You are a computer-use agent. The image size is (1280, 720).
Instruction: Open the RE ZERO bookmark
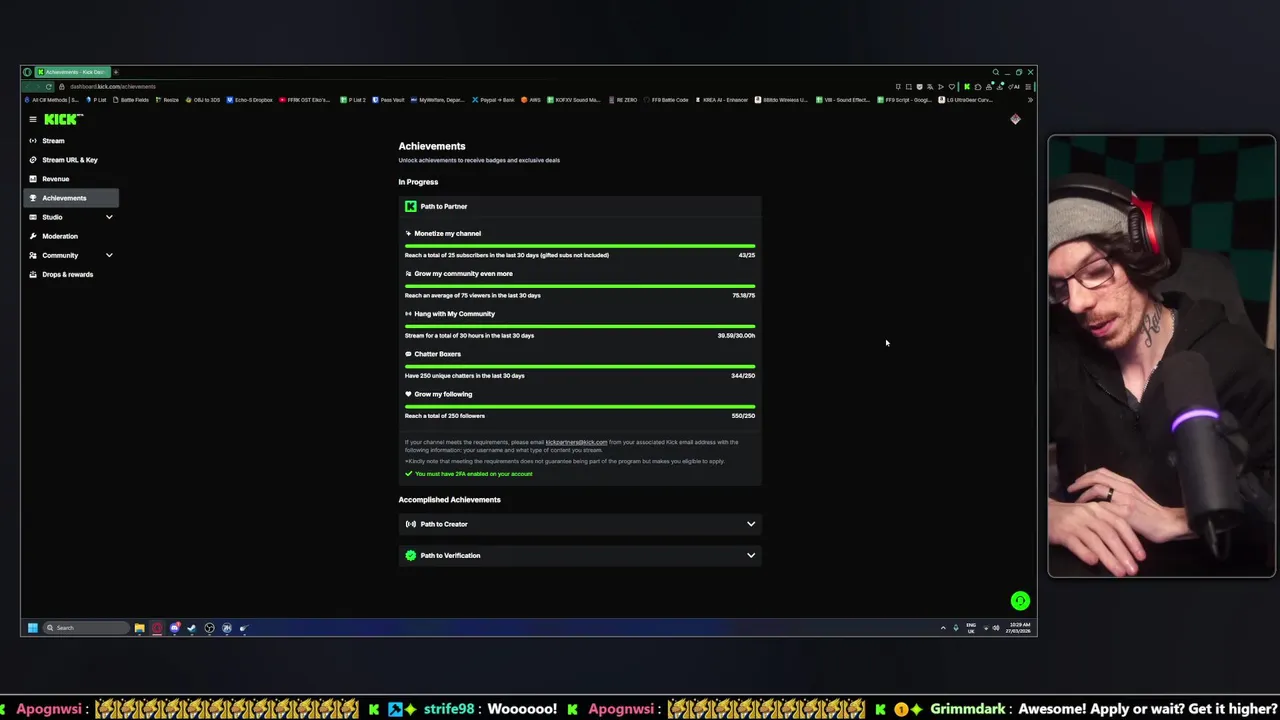coord(622,100)
